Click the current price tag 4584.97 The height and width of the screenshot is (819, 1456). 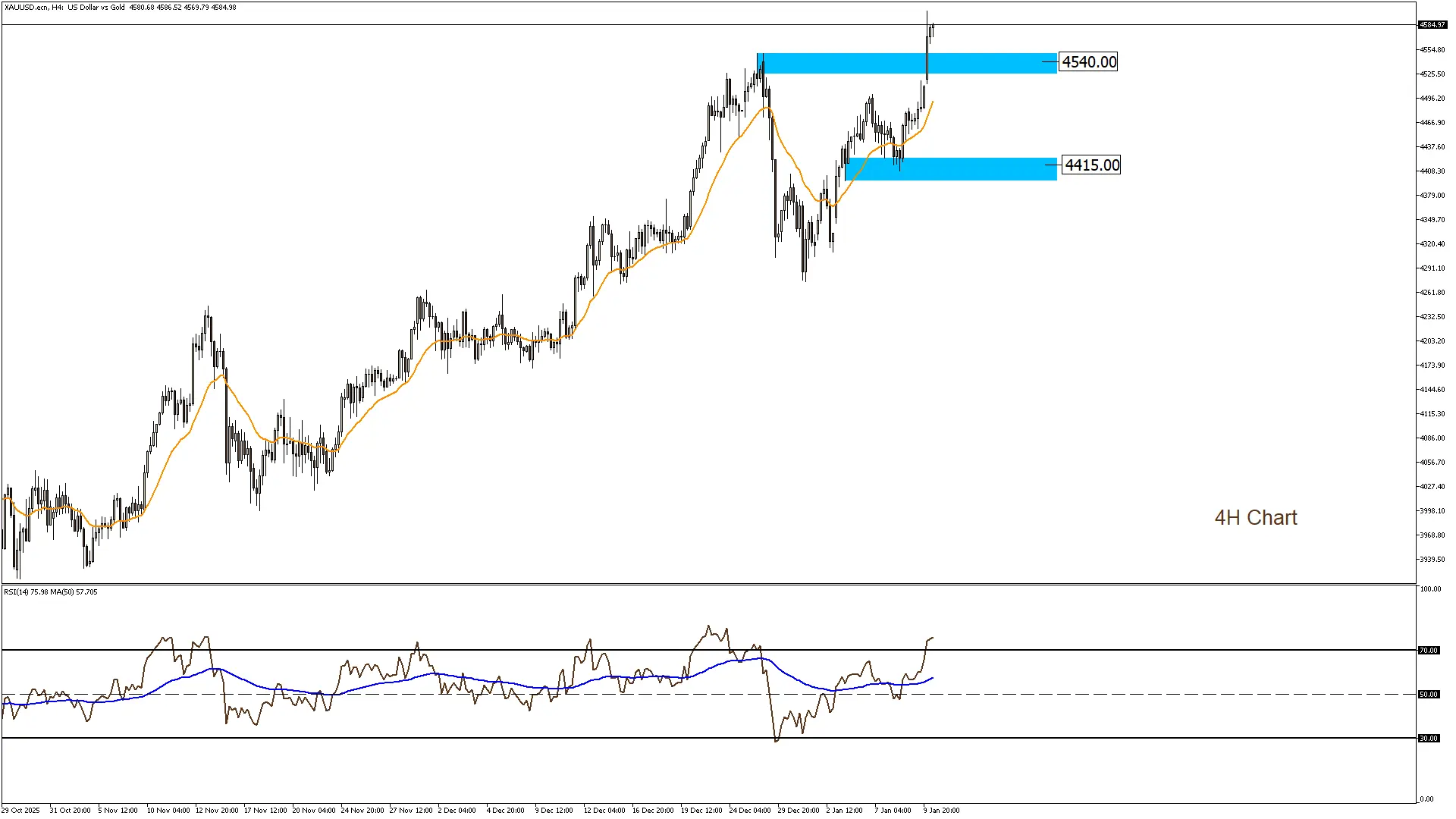pyautogui.click(x=1432, y=25)
